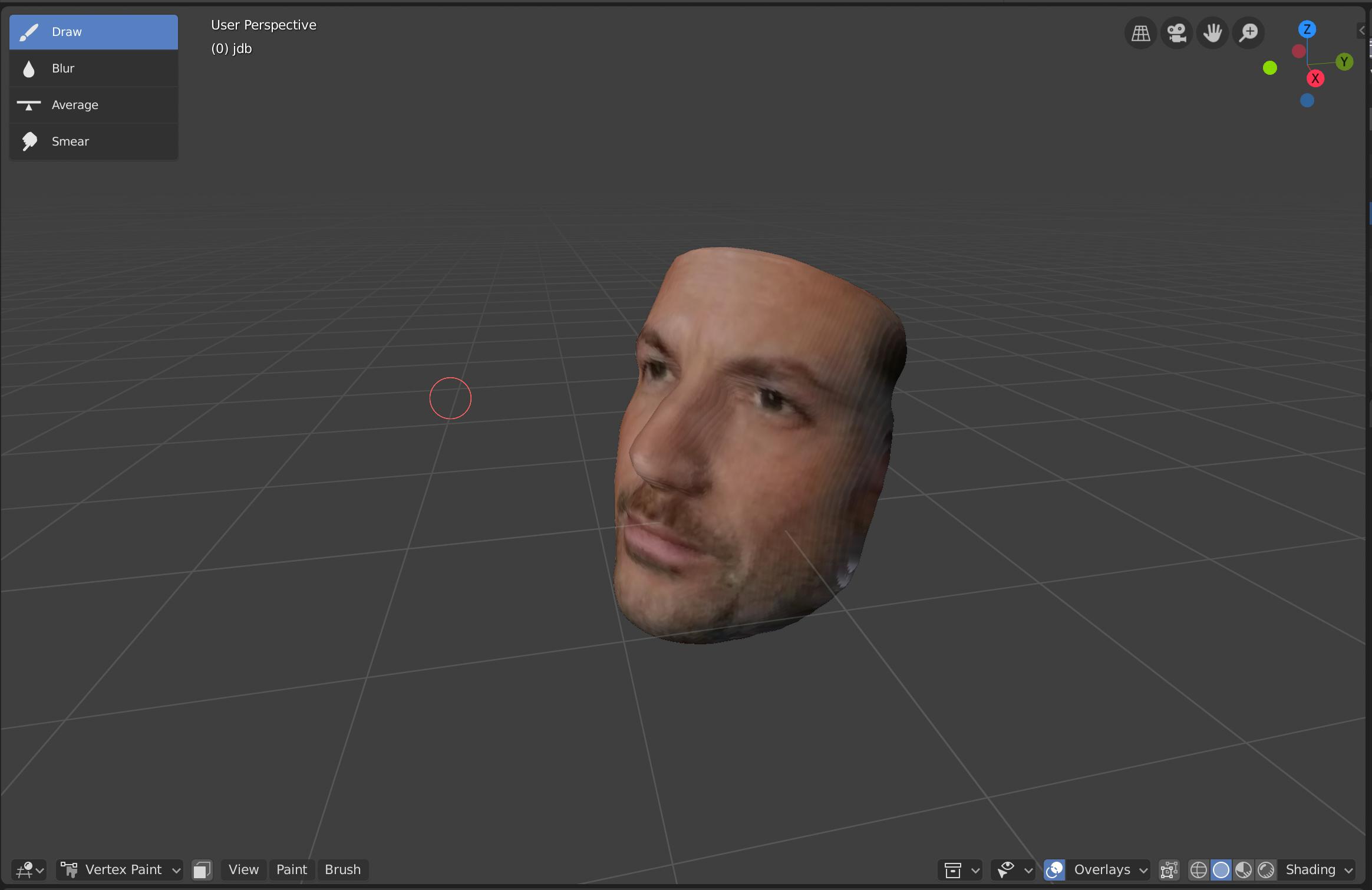Screen dimensions: 1372x890
Task: Activate the camera view icon
Action: click(1176, 32)
